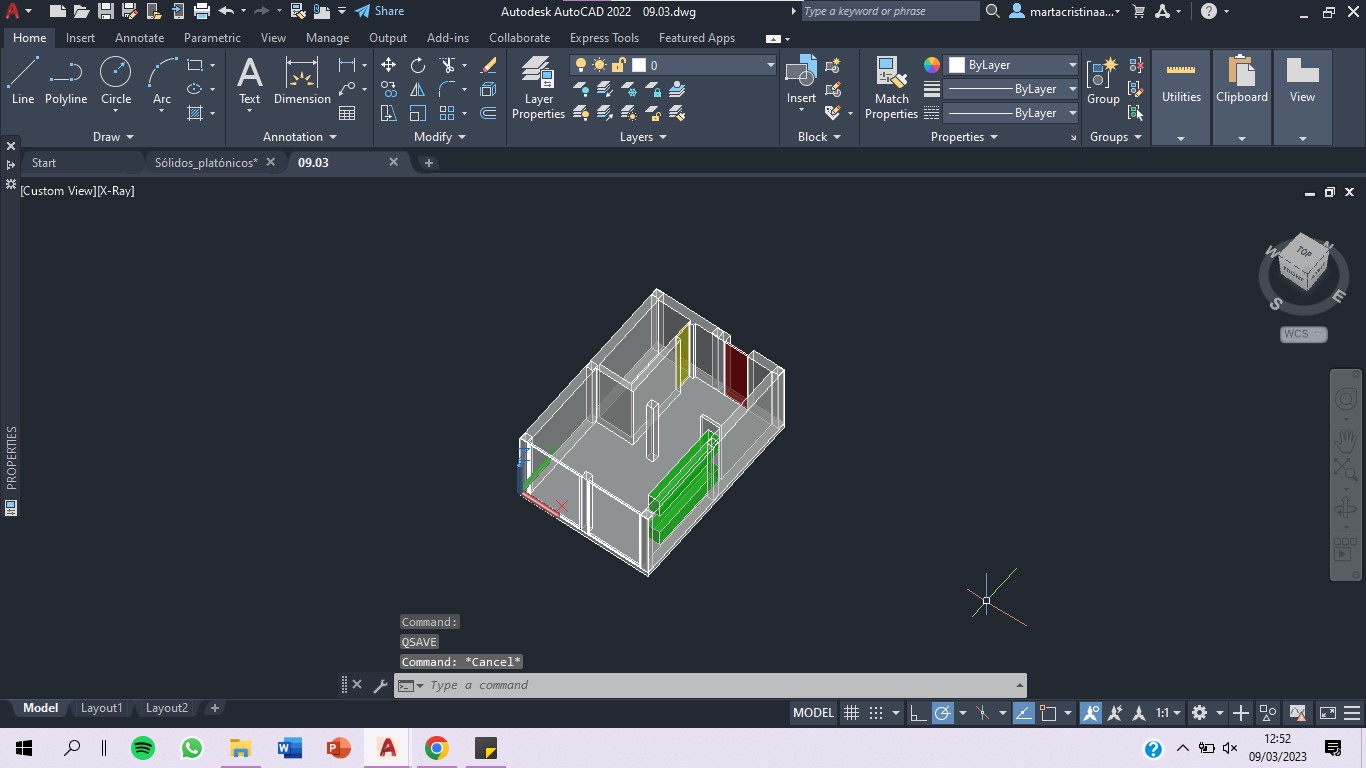This screenshot has width=1366, height=768.
Task: Open the annotation scale 1:1 dropdown
Action: pos(1169,713)
